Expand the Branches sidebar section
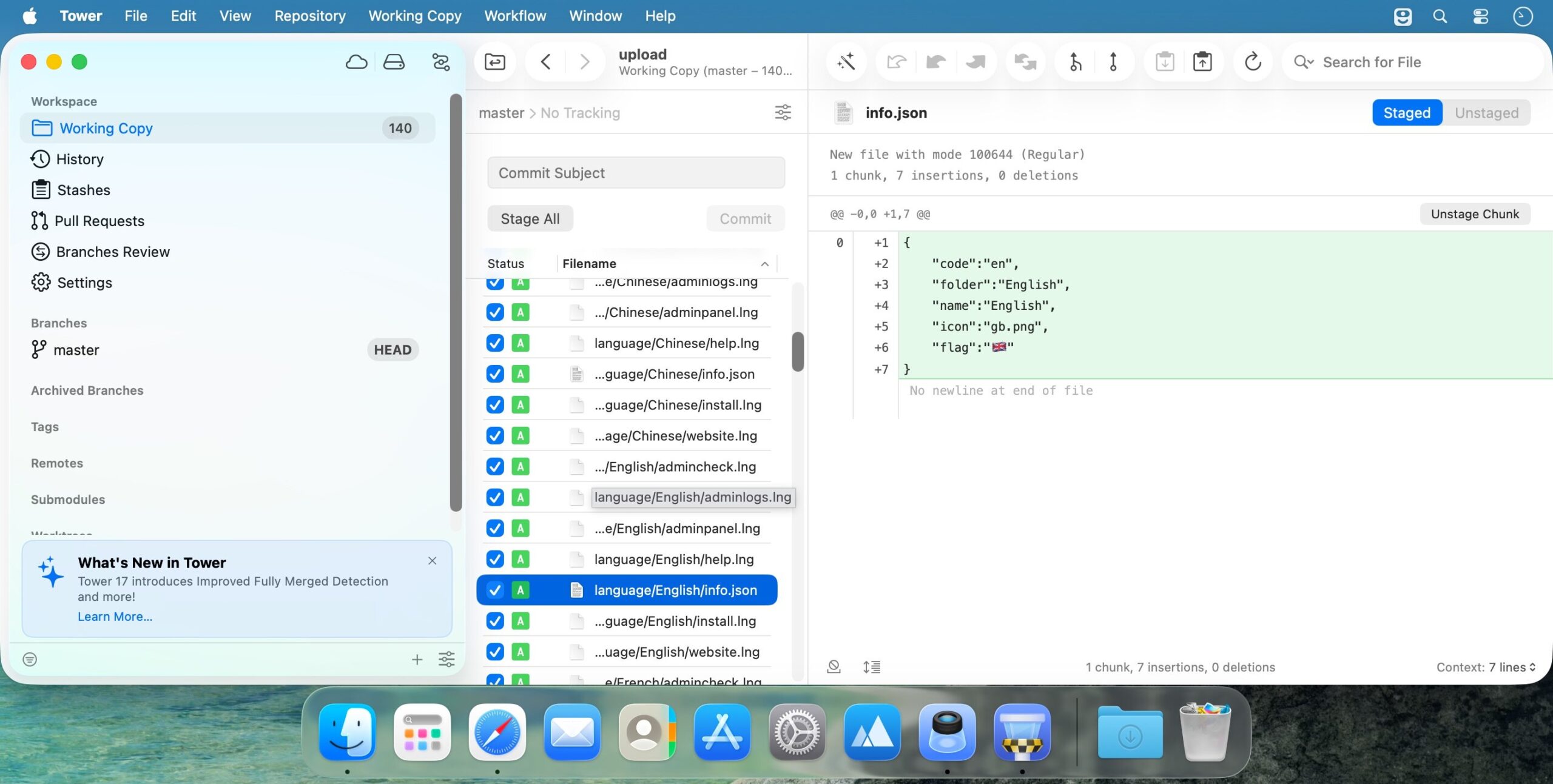The width and height of the screenshot is (1553, 784). [x=59, y=323]
